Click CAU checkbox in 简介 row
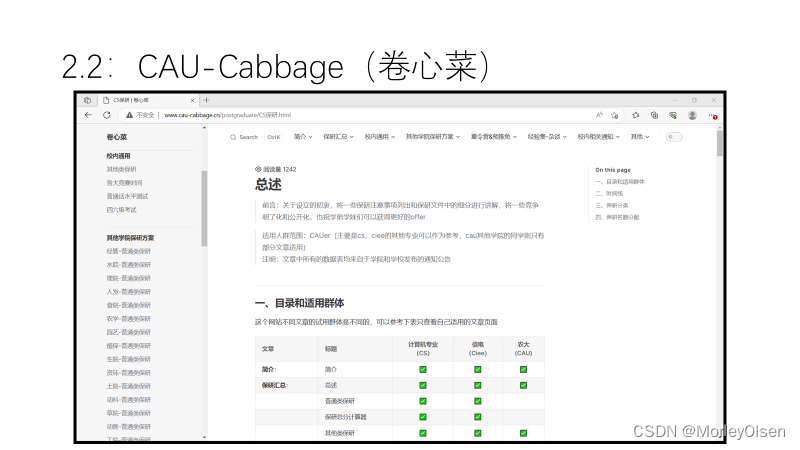The height and width of the screenshot is (450, 800). pyautogui.click(x=523, y=369)
